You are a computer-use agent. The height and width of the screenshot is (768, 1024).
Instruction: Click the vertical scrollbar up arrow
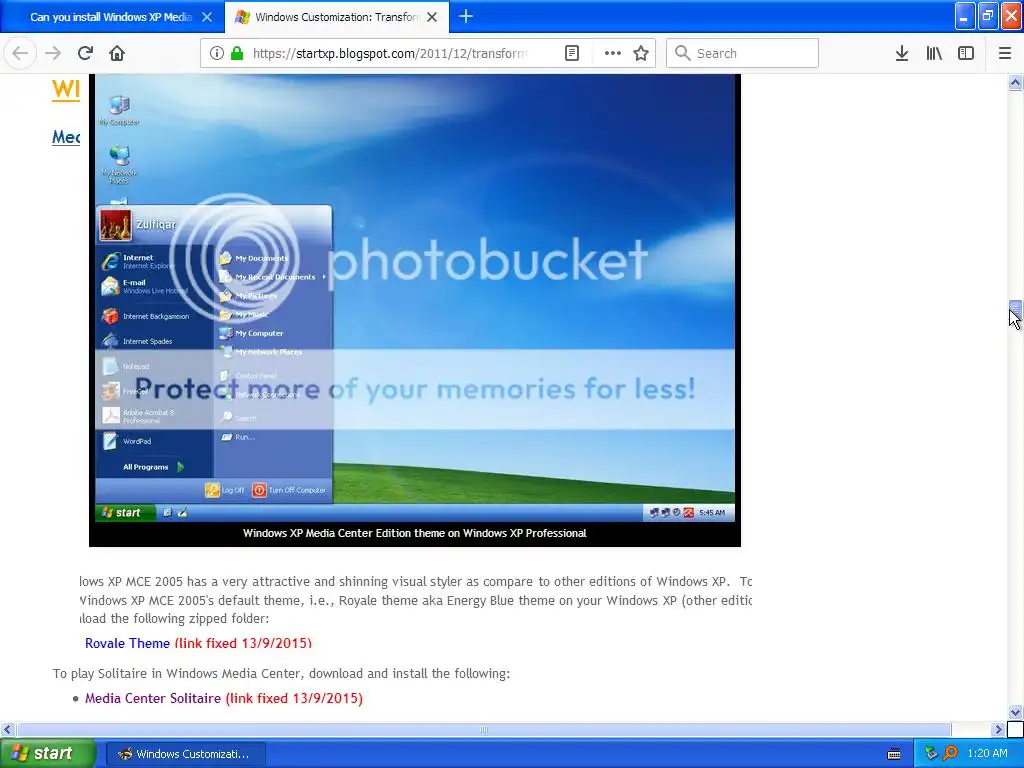(1016, 82)
